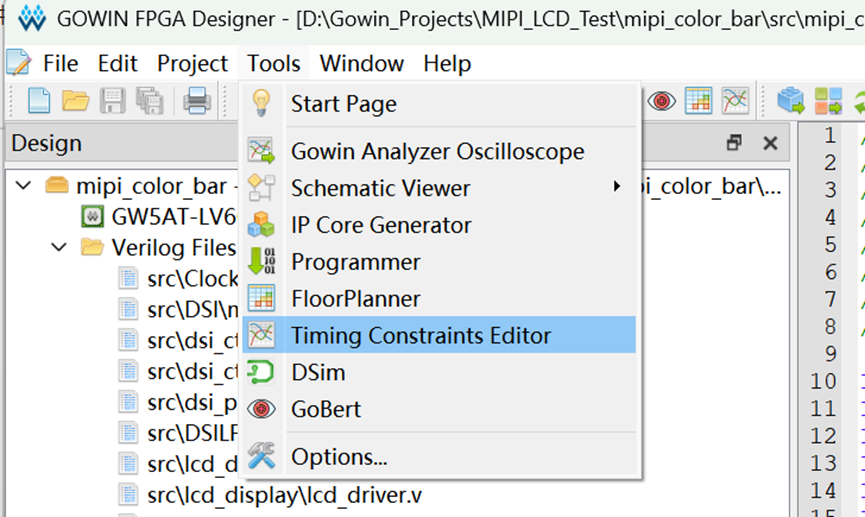Click the Programmer download arrow icon
This screenshot has height=517, width=865.
pos(261,262)
